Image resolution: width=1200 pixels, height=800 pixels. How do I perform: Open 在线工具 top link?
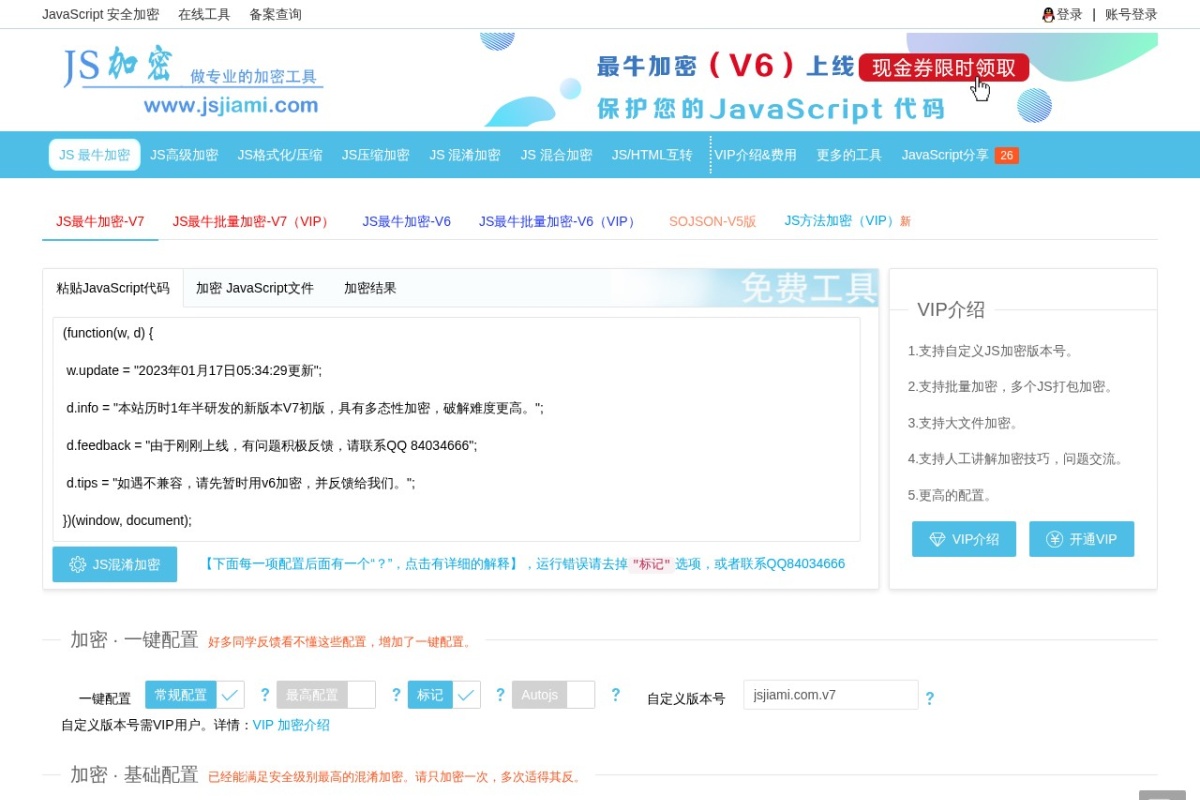click(x=204, y=15)
